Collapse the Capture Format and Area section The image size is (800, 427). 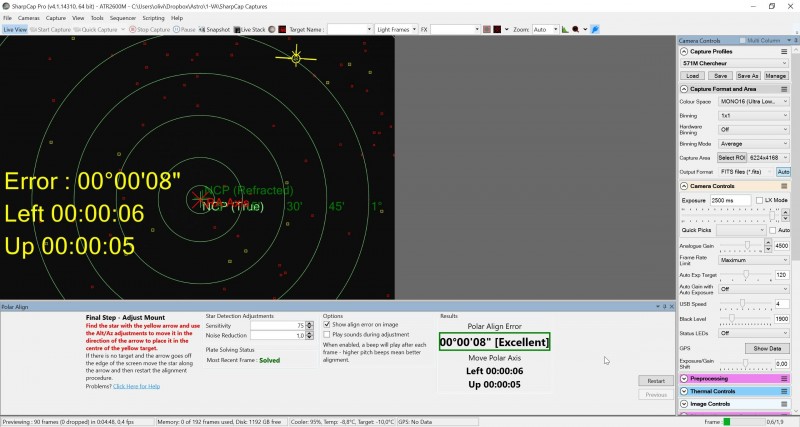[x=684, y=89]
